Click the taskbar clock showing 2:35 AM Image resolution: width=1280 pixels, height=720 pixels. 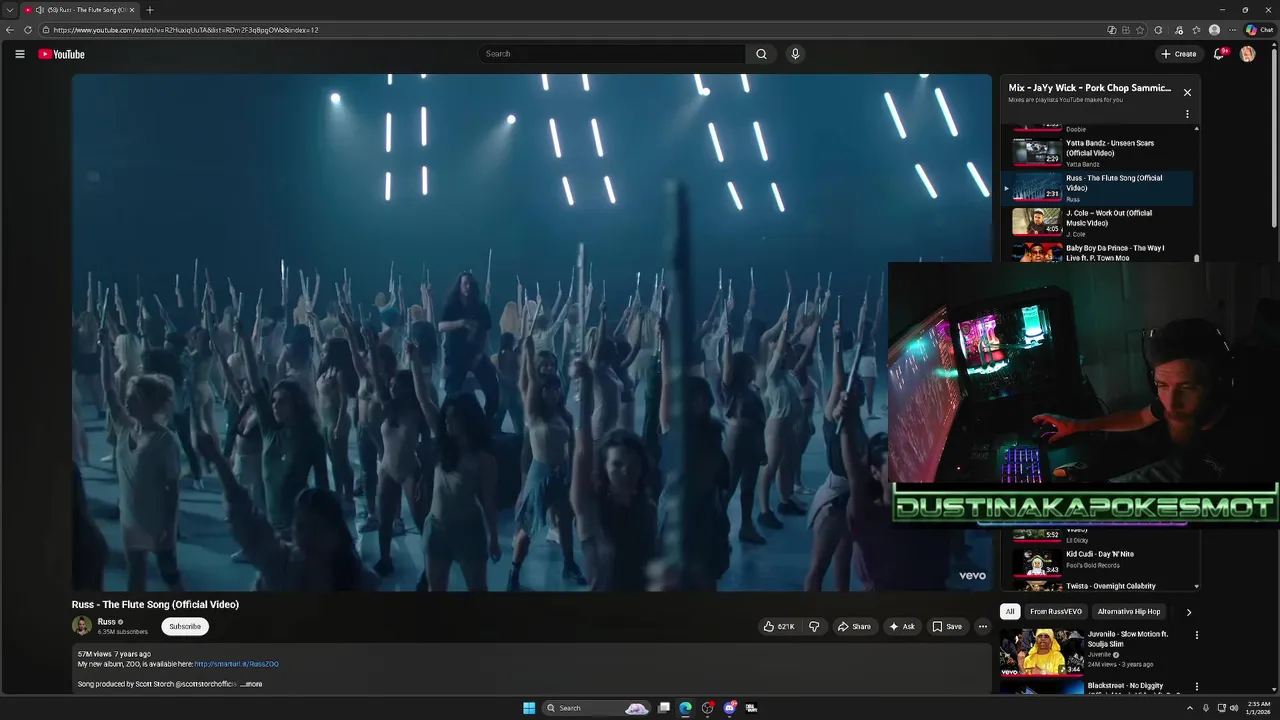point(1258,708)
